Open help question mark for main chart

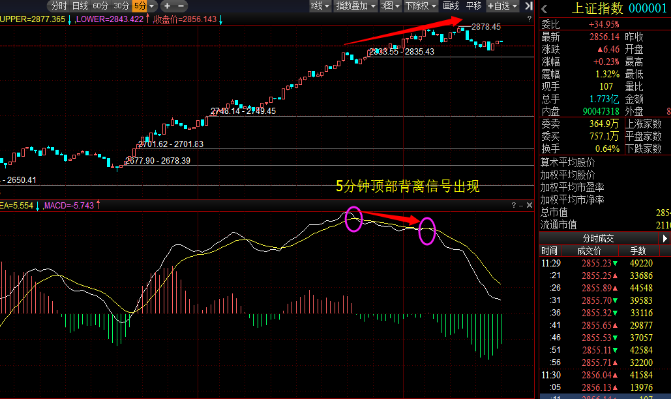(529, 19)
